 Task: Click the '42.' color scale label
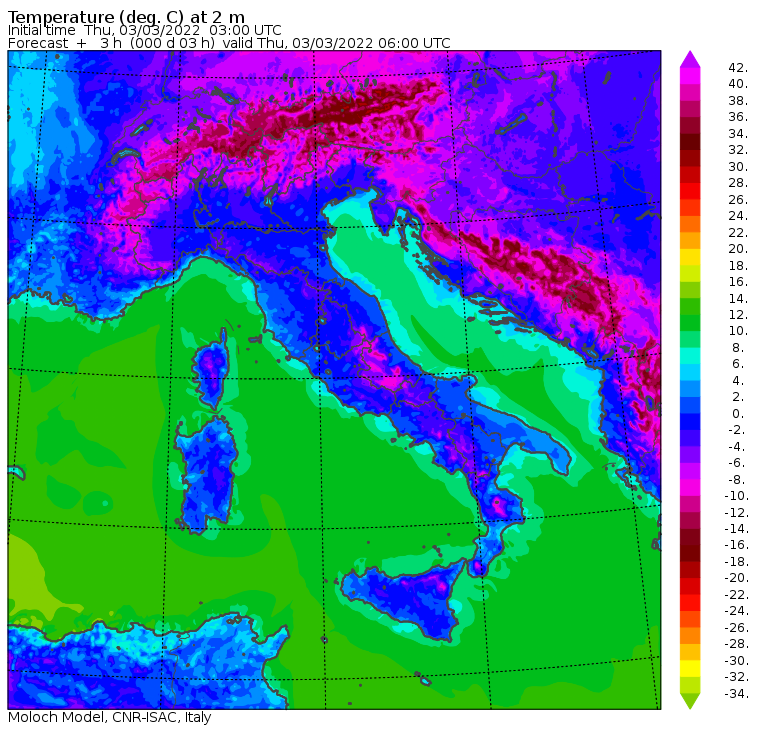click(x=738, y=67)
